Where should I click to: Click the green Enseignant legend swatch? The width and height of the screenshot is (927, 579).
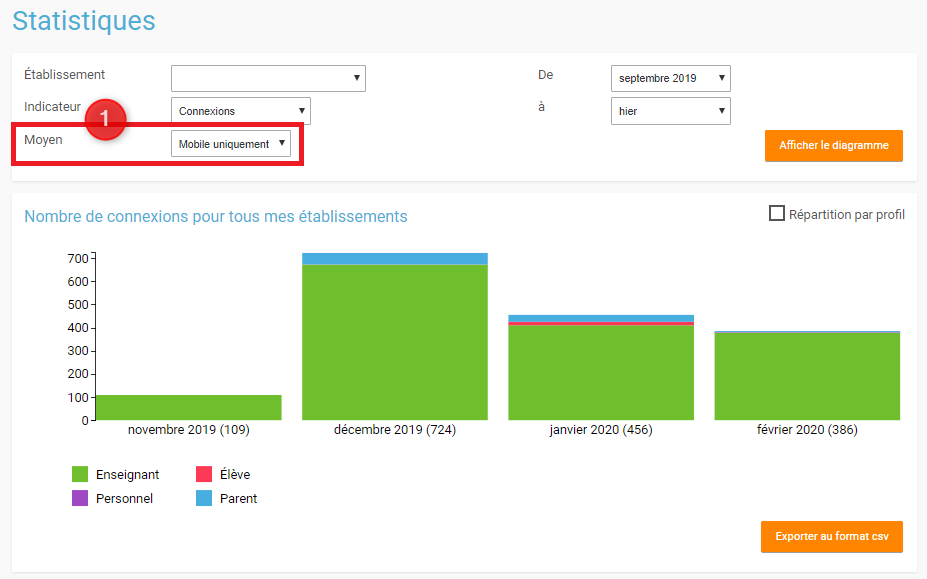click(79, 474)
